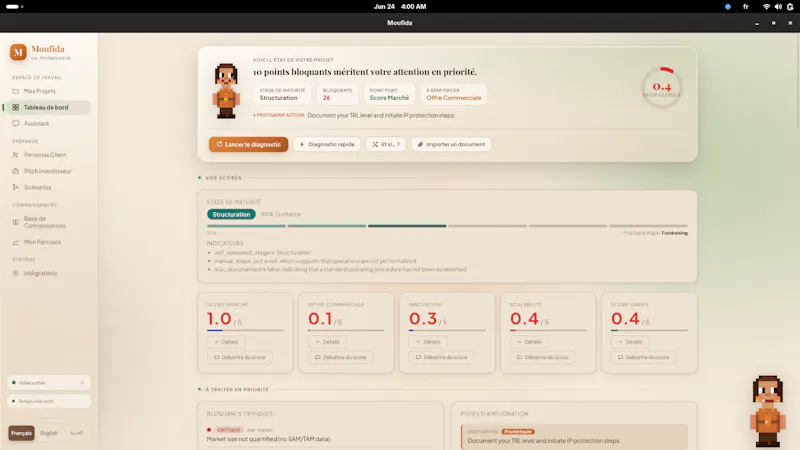The image size is (800, 450).
Task: Click the Lancer le diagnostic button
Action: pyautogui.click(x=248, y=144)
